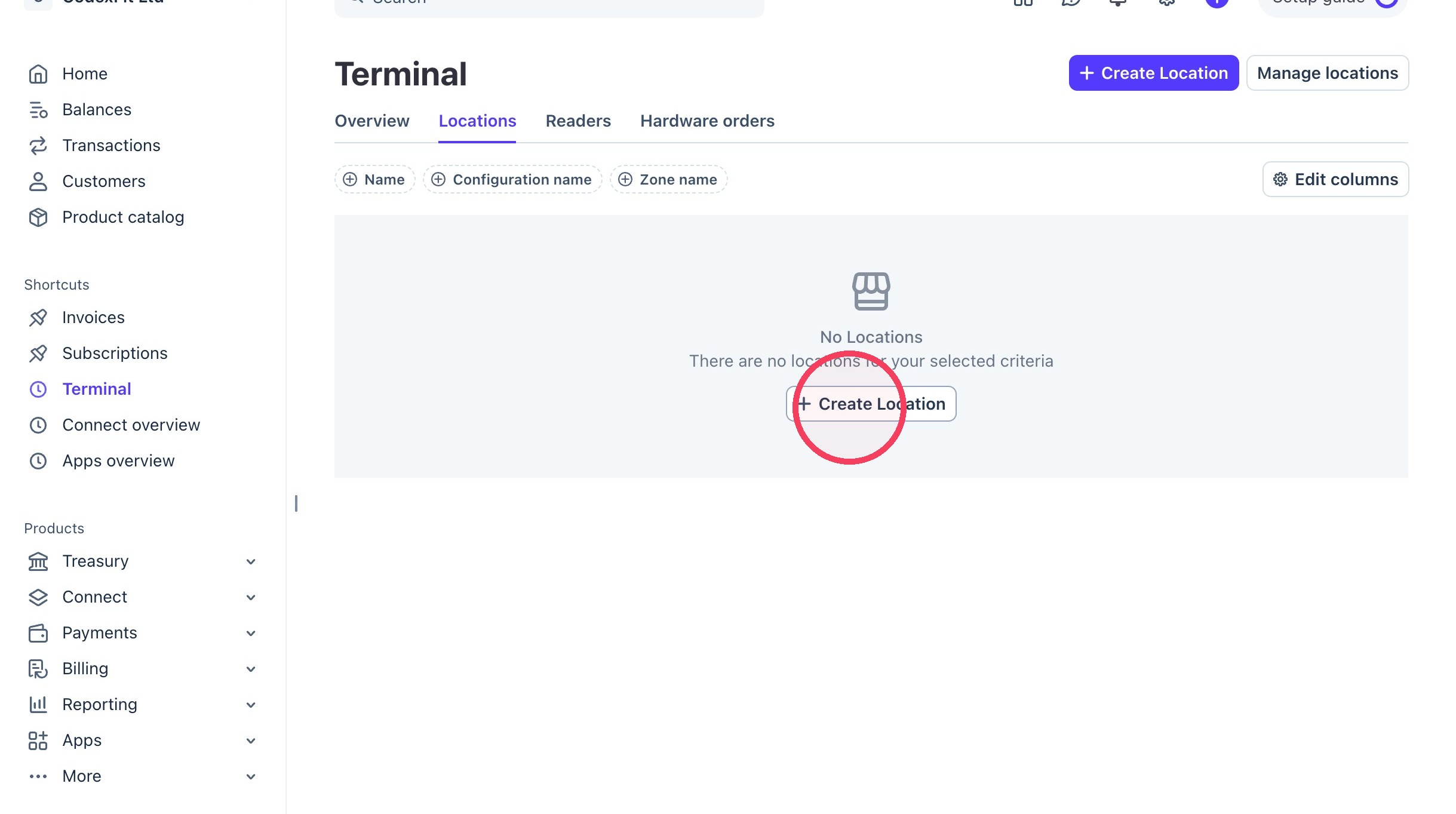This screenshot has height=814, width=1456.
Task: Open the Product catalog box icon
Action: [x=38, y=217]
